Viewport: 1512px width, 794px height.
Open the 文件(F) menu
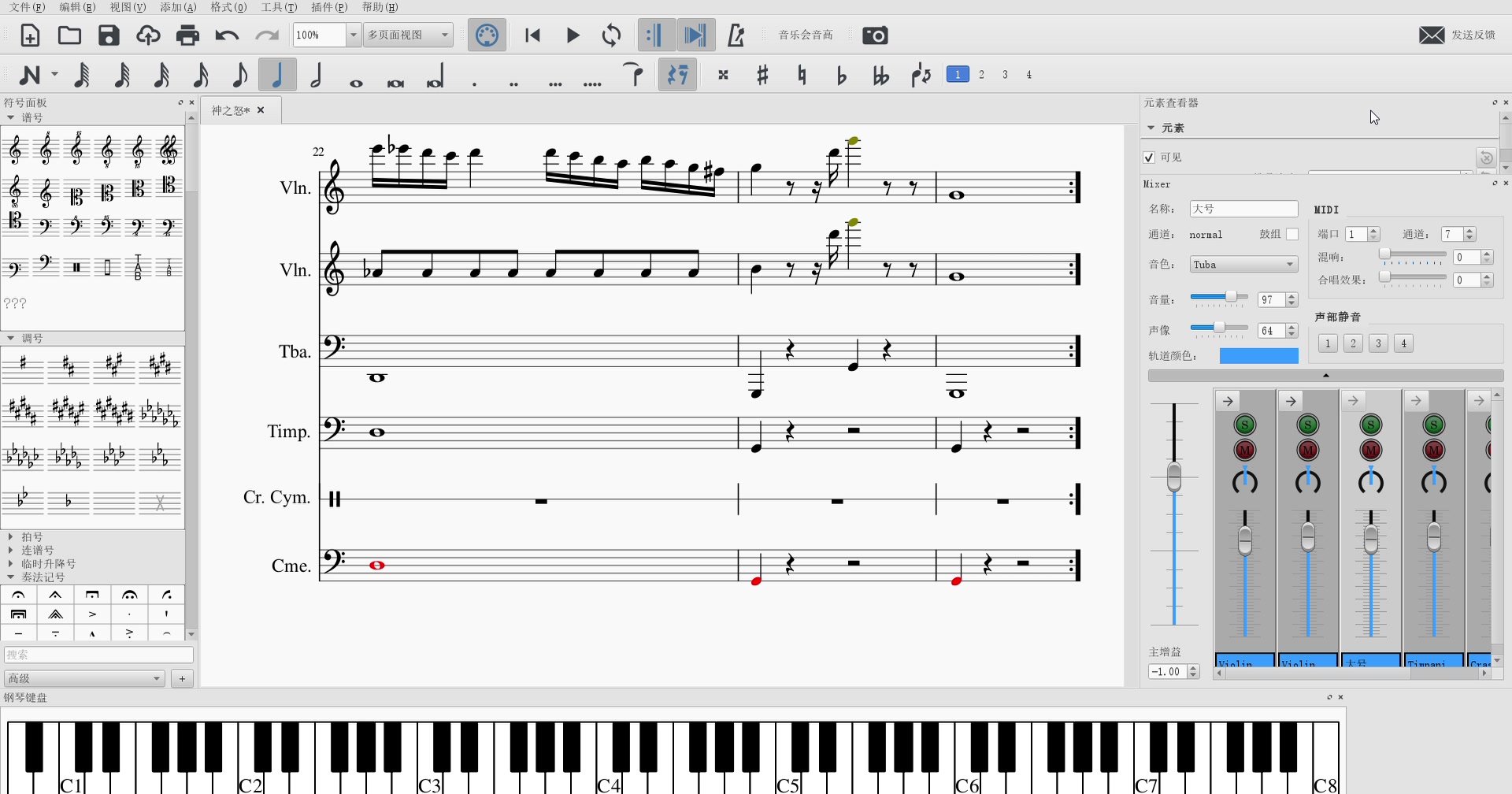click(x=28, y=7)
